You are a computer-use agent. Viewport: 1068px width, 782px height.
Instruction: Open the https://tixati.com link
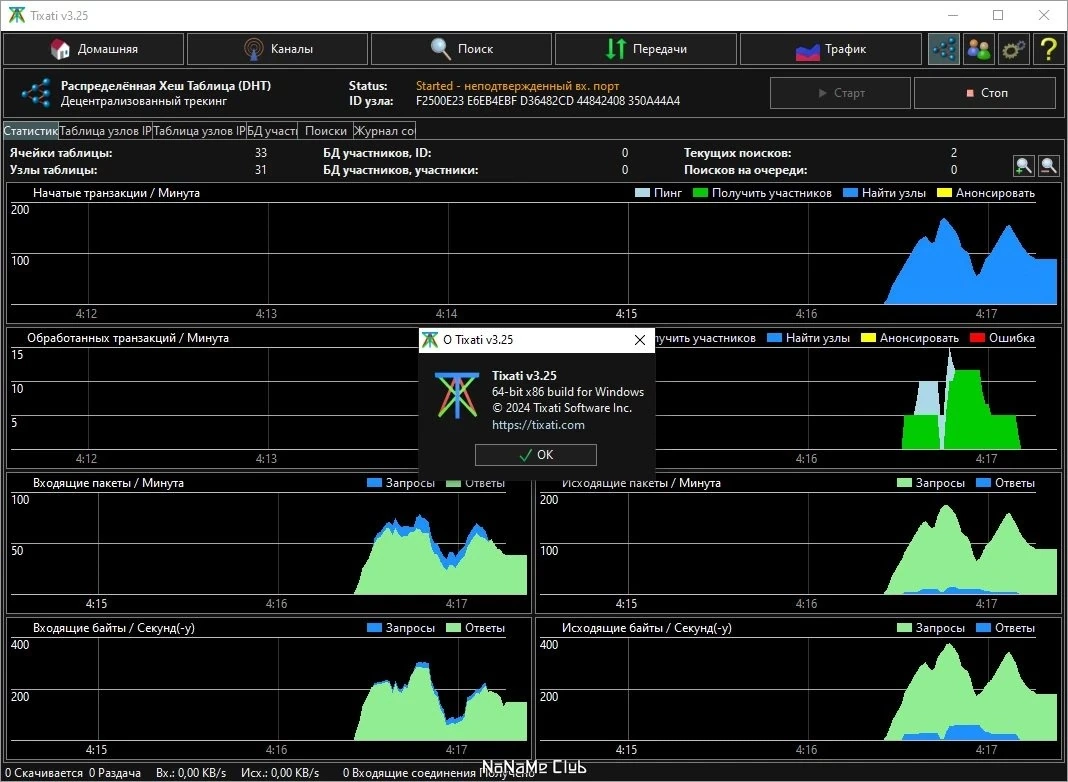pos(538,425)
